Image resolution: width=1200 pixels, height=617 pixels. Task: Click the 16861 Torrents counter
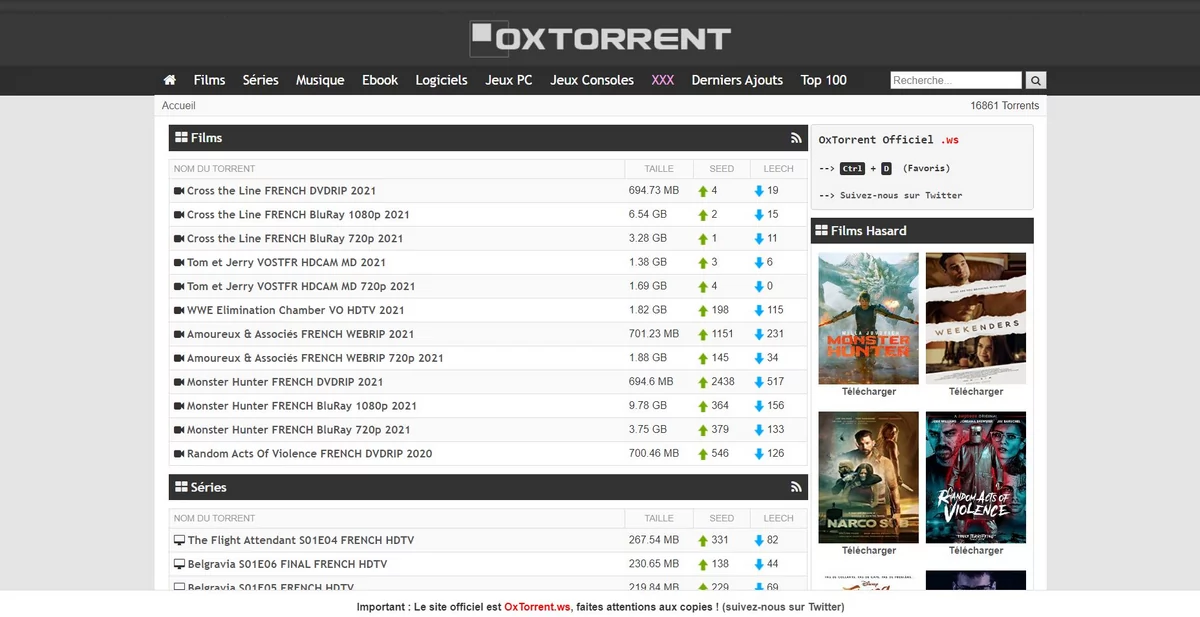tap(1004, 106)
